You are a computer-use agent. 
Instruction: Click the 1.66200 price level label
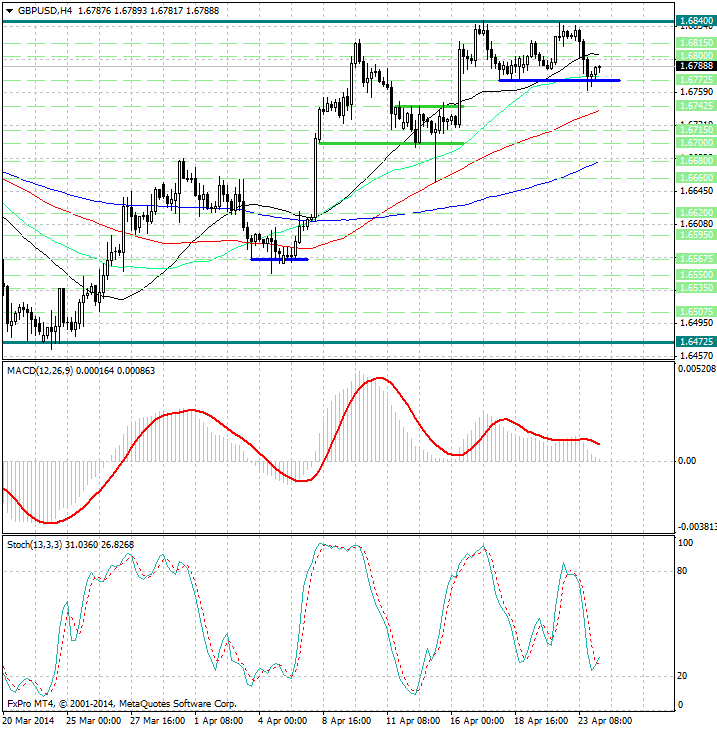pos(696,212)
